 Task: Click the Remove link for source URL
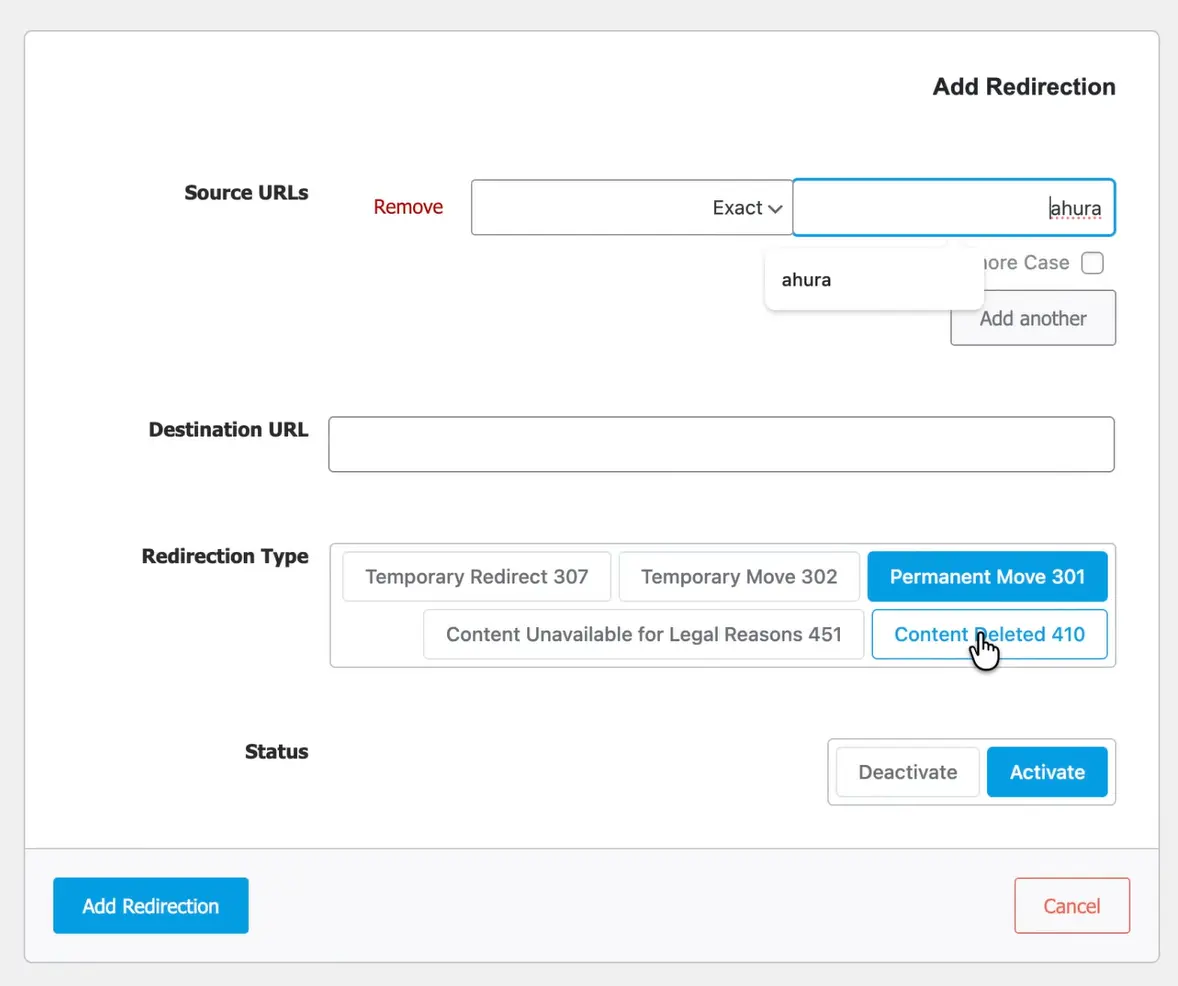pyautogui.click(x=408, y=207)
